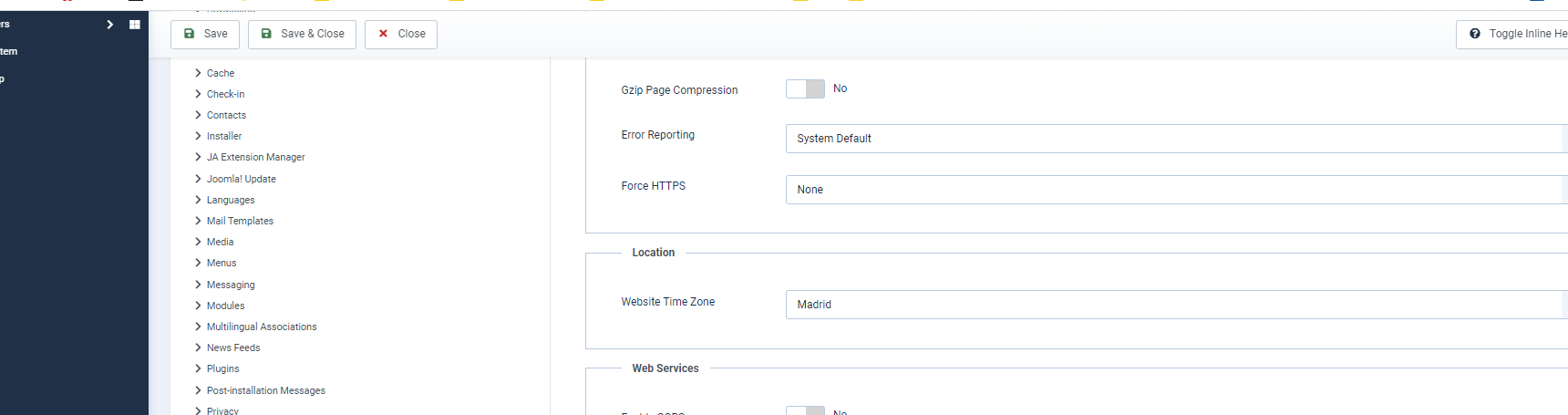The image size is (1568, 415).
Task: Click the floppy disk icon on Save
Action: click(190, 34)
